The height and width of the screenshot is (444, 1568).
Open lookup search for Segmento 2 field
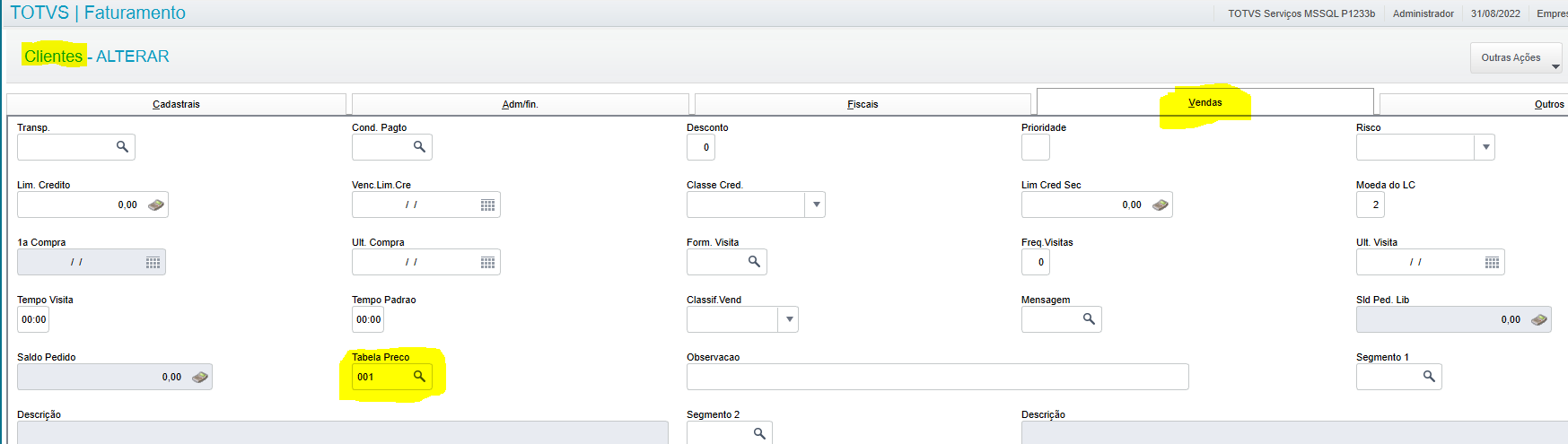(x=759, y=433)
